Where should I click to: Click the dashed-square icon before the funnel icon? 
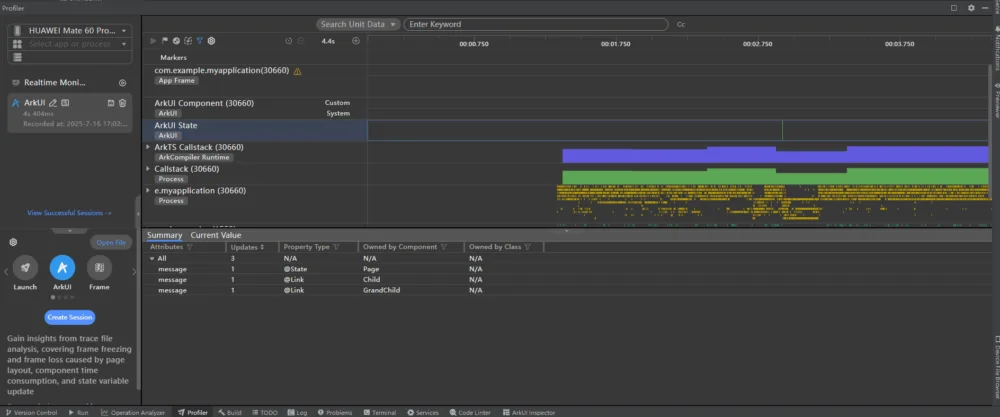188,41
